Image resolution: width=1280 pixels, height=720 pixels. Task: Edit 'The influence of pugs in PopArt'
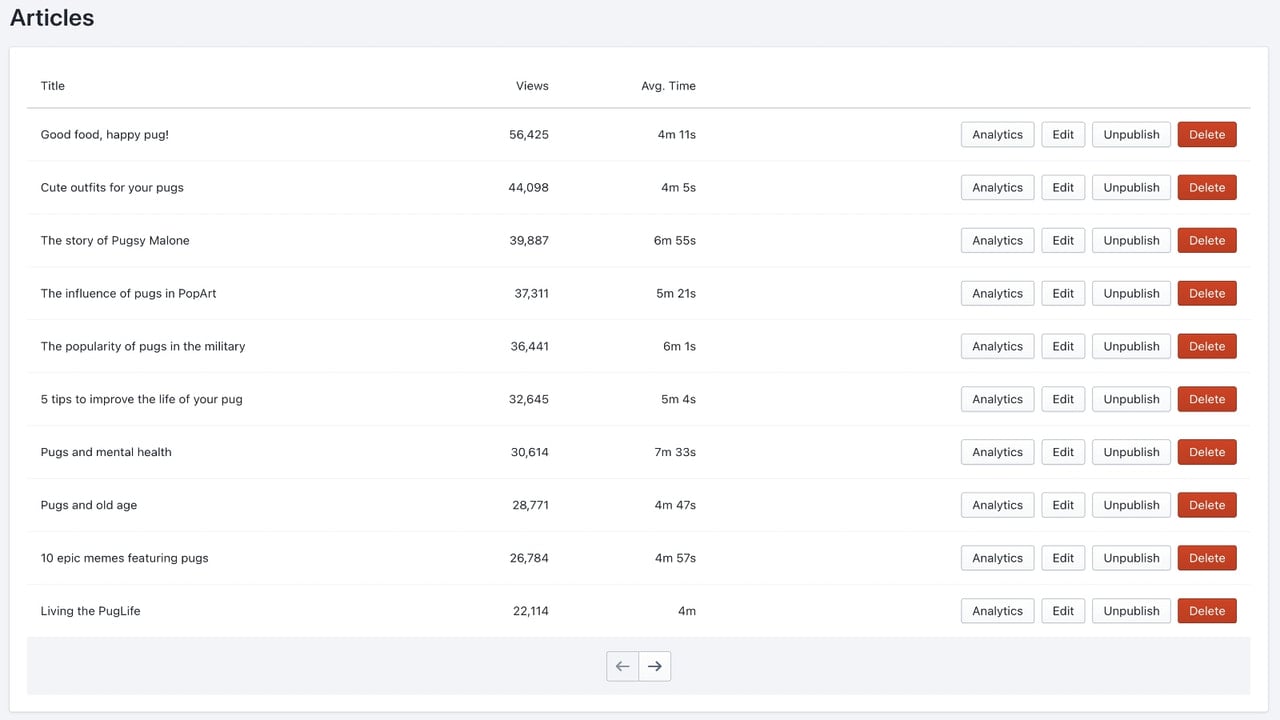pyautogui.click(x=1063, y=294)
